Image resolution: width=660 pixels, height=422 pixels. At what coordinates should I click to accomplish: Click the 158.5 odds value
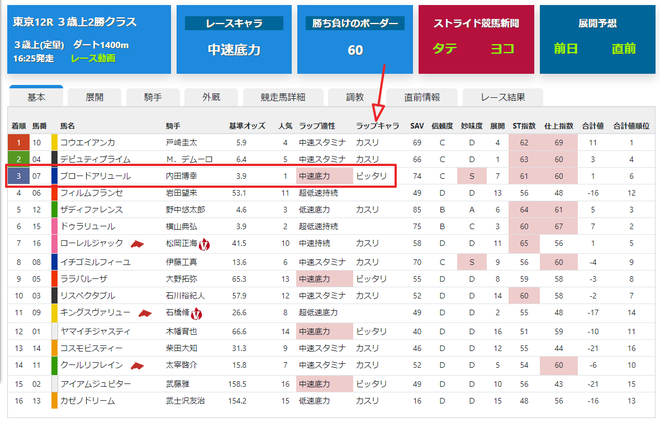[237, 384]
